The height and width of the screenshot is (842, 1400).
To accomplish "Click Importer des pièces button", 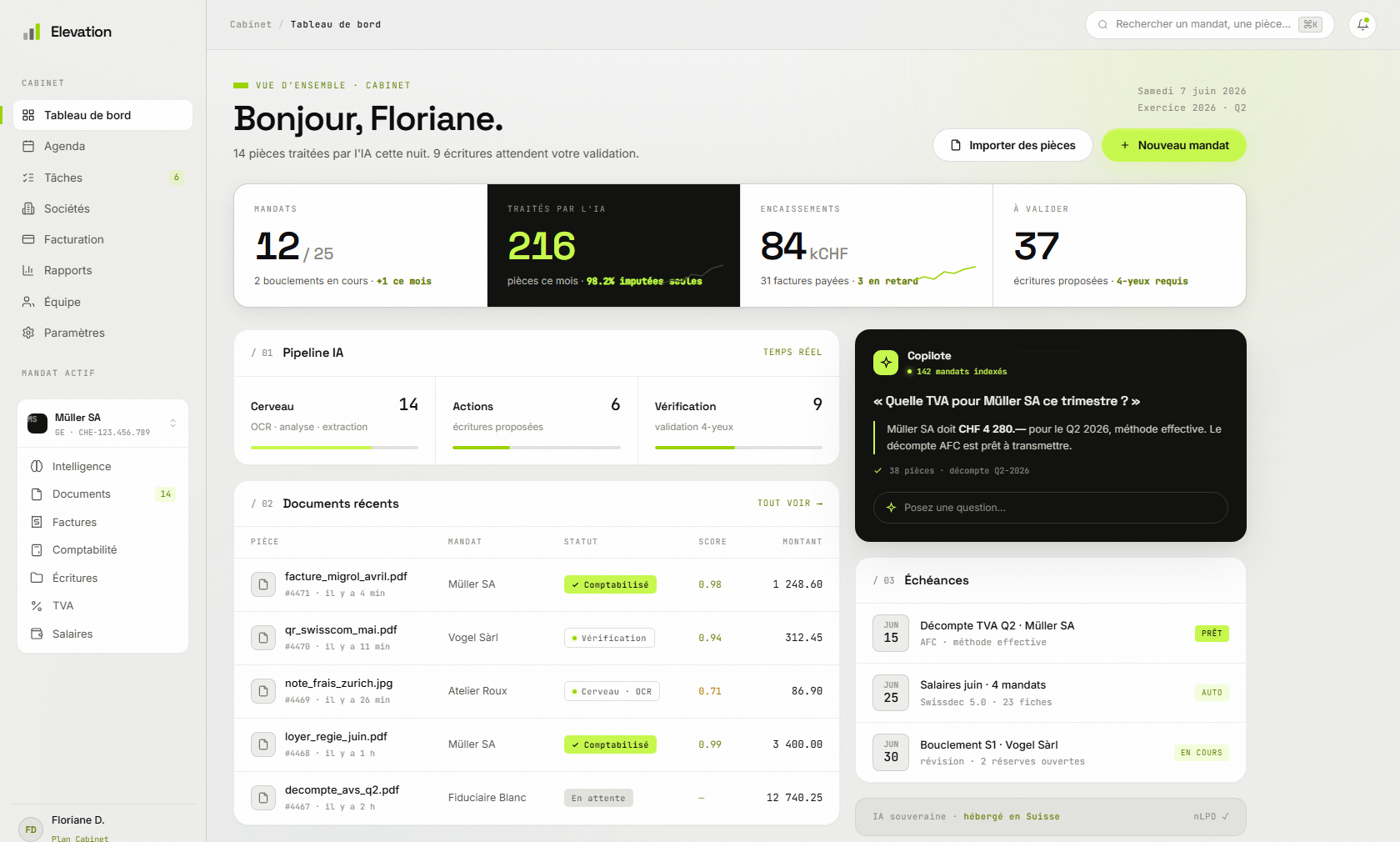I will tap(1012, 145).
